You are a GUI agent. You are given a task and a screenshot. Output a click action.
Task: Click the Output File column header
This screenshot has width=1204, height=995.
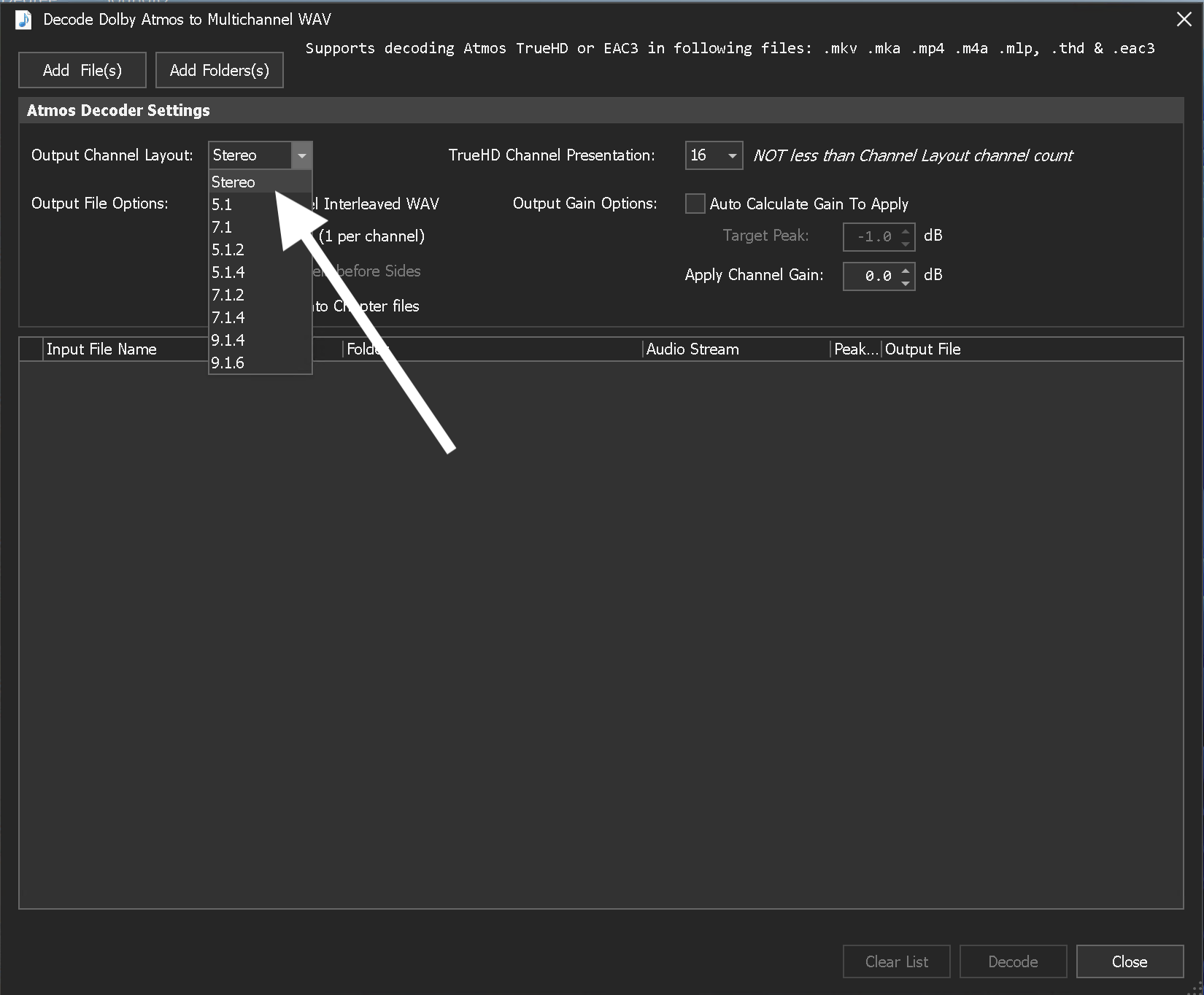pos(1032,349)
